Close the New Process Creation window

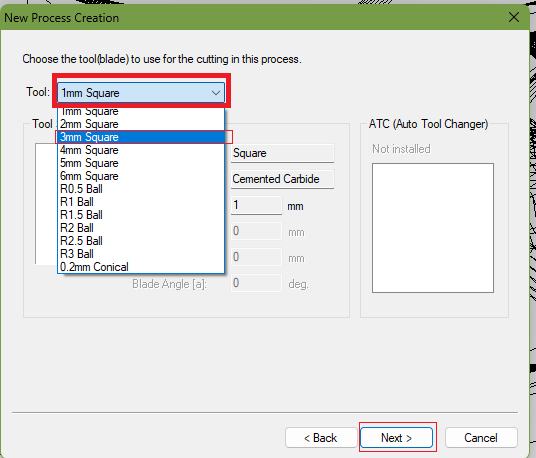click(x=514, y=17)
